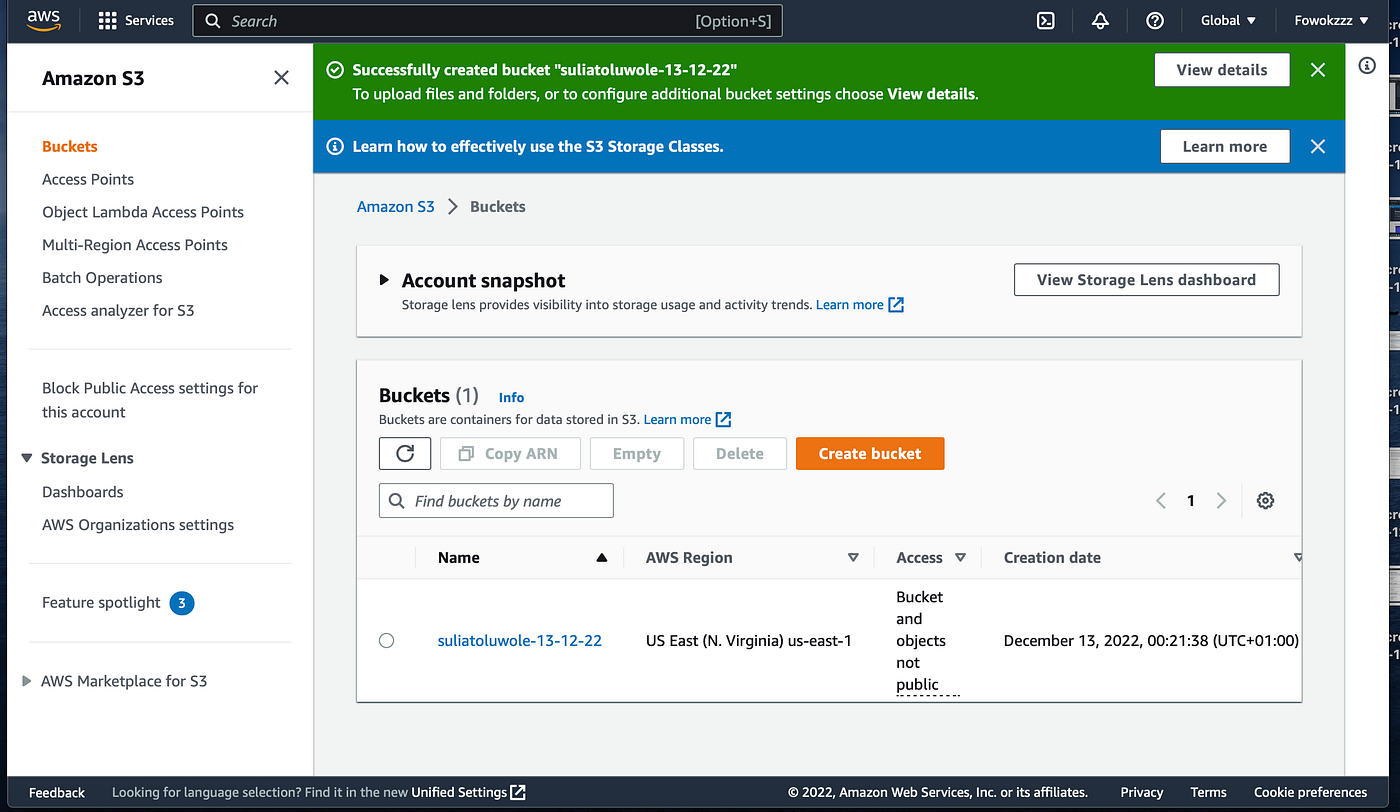The height and width of the screenshot is (812, 1400).
Task: Click the Create bucket button
Action: pyautogui.click(x=870, y=453)
